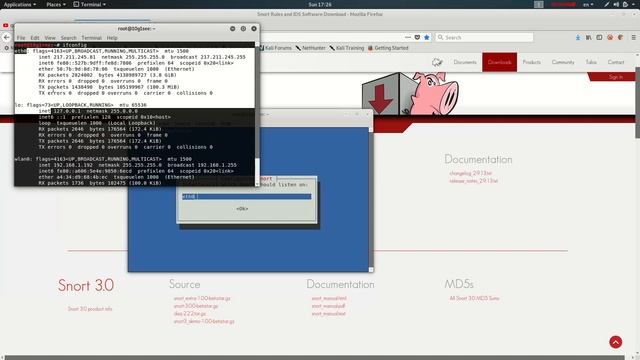Click the volume speaker icon in system tray
640x360 pixels.
[x=616, y=4]
